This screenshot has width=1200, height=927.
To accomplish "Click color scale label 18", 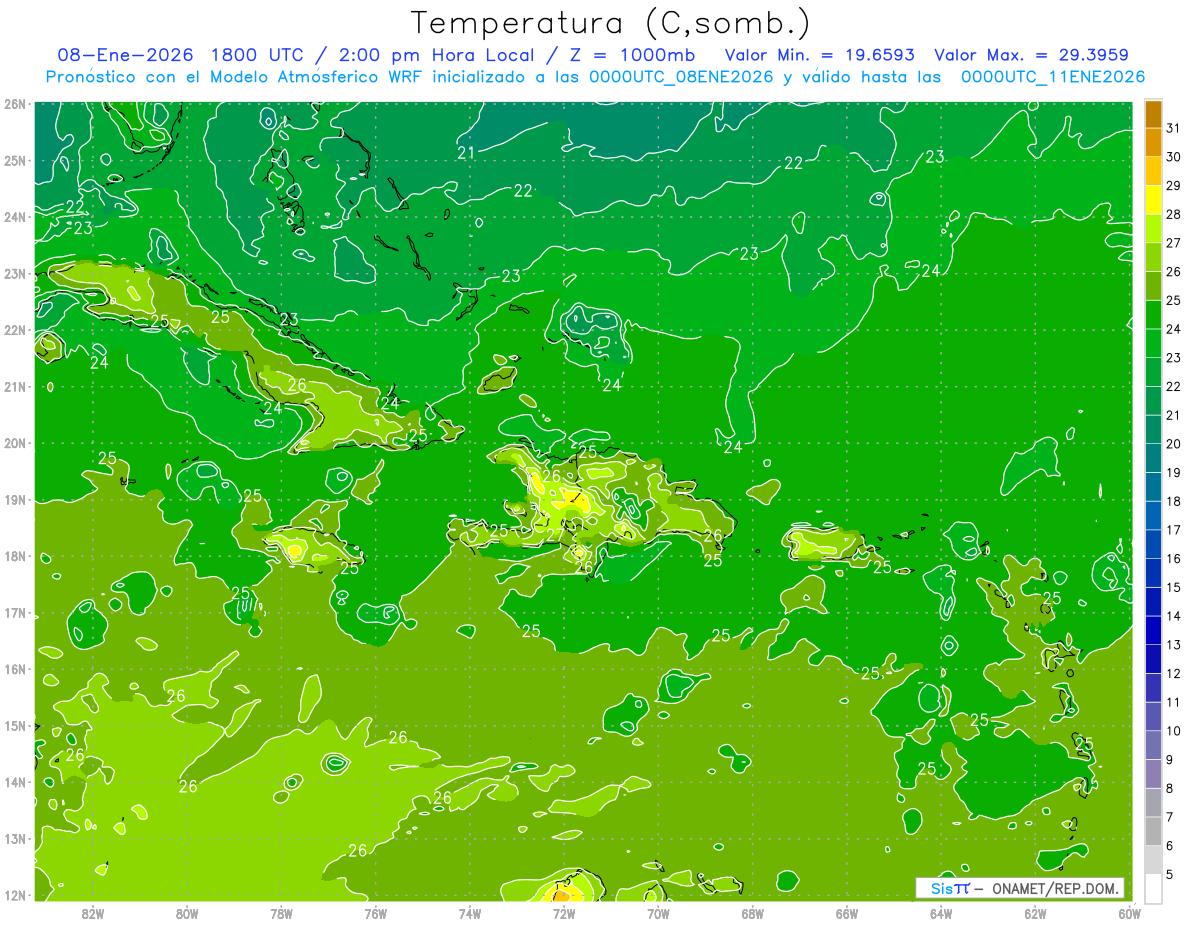I will 1174,501.
